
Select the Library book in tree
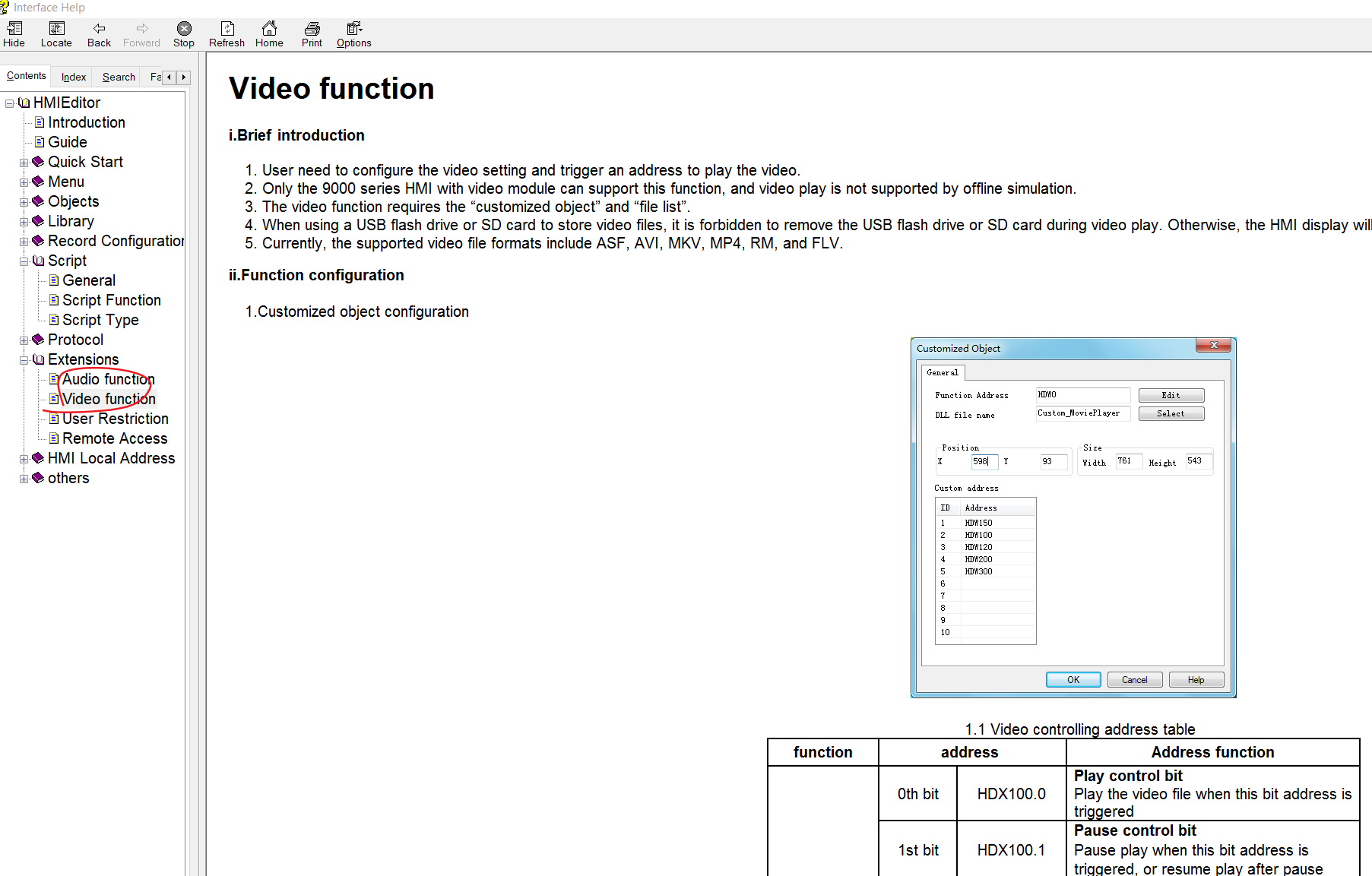(x=71, y=221)
